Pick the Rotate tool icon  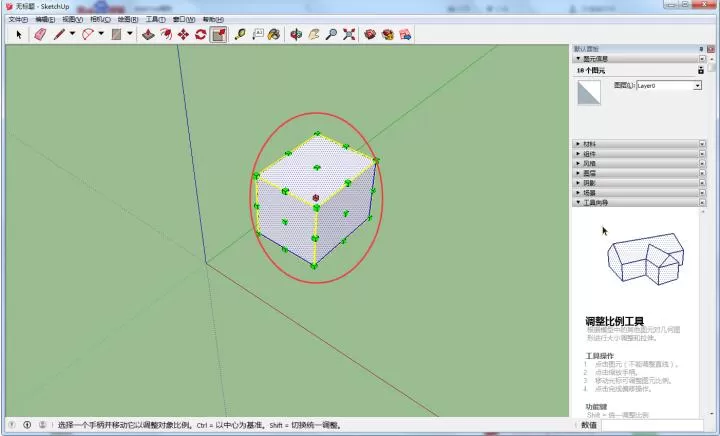tap(201, 34)
